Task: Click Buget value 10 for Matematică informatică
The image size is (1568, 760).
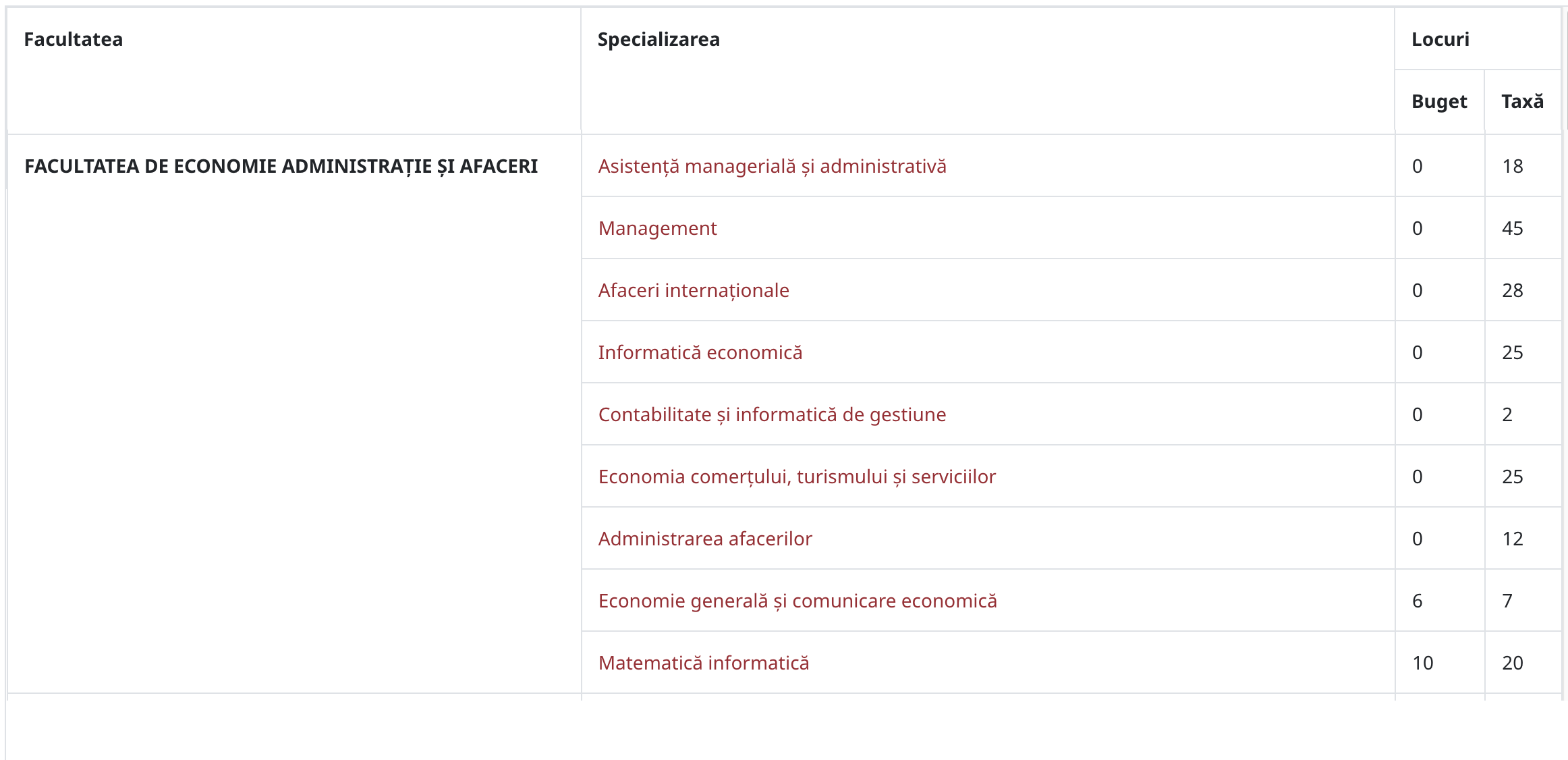Action: pos(1423,663)
